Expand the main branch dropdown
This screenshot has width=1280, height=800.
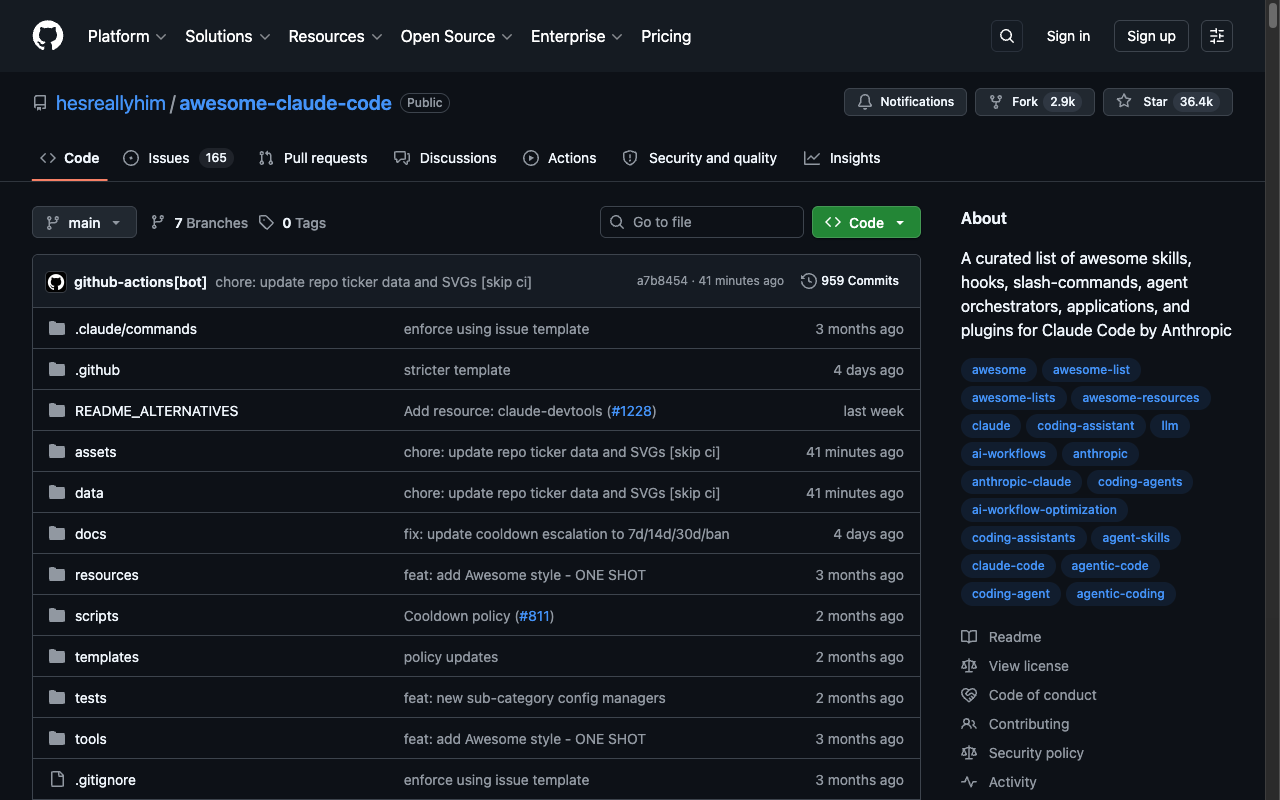84,223
